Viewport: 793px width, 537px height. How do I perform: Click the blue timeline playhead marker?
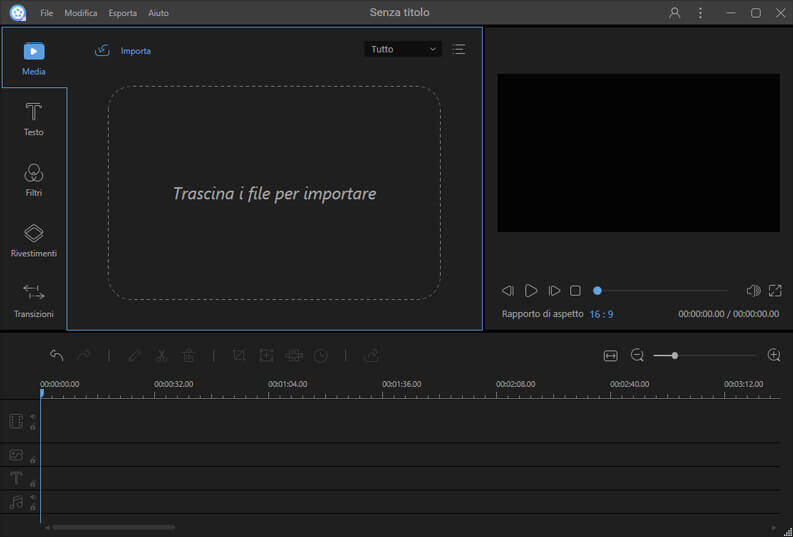pyautogui.click(x=42, y=393)
